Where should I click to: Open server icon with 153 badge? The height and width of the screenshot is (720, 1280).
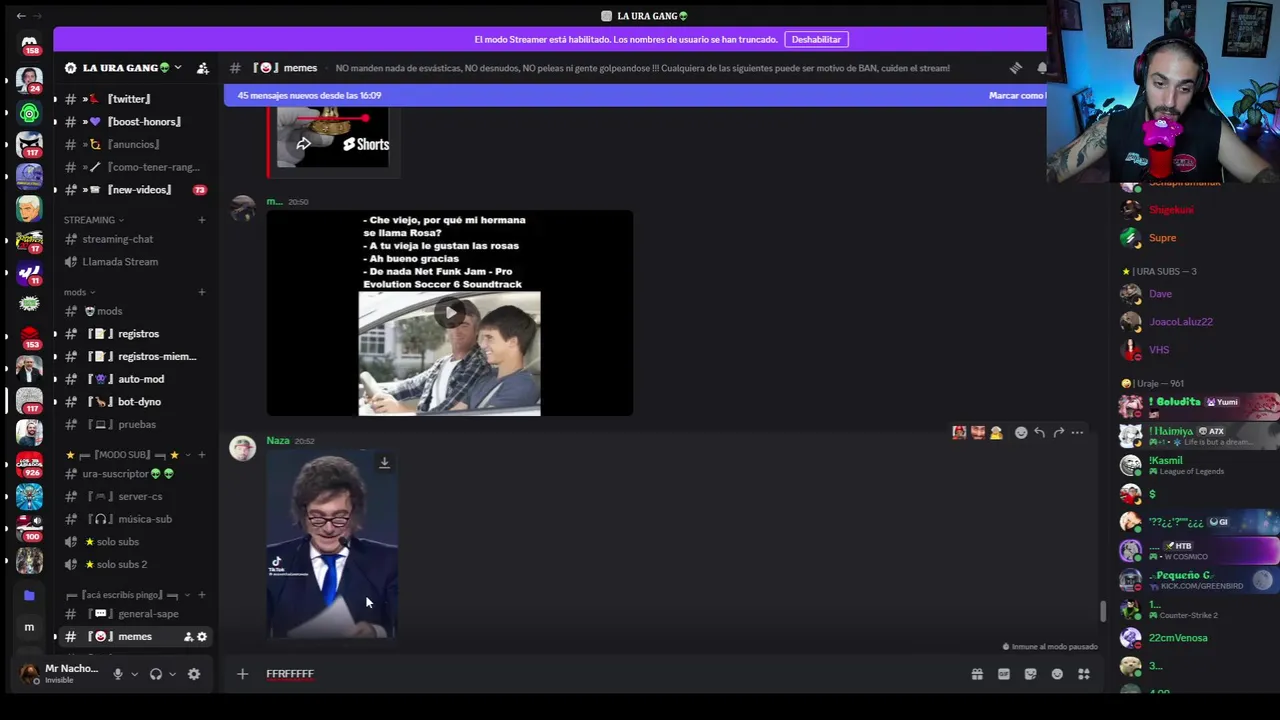(x=29, y=336)
